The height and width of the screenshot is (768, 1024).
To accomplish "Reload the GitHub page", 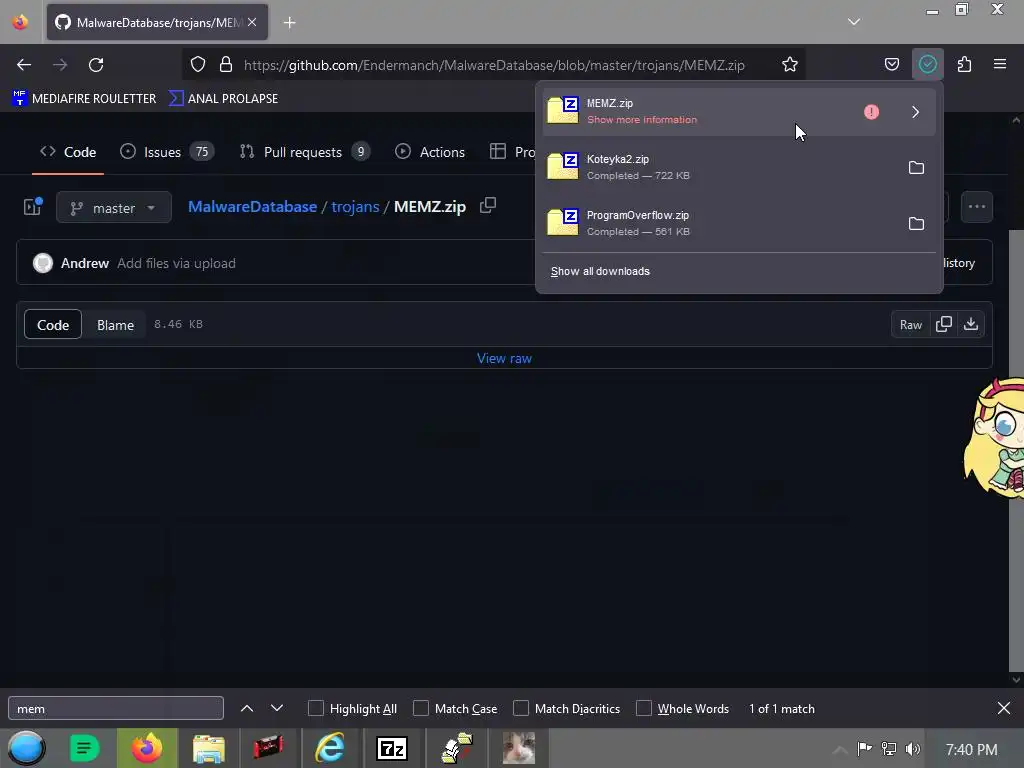I will coord(96,65).
